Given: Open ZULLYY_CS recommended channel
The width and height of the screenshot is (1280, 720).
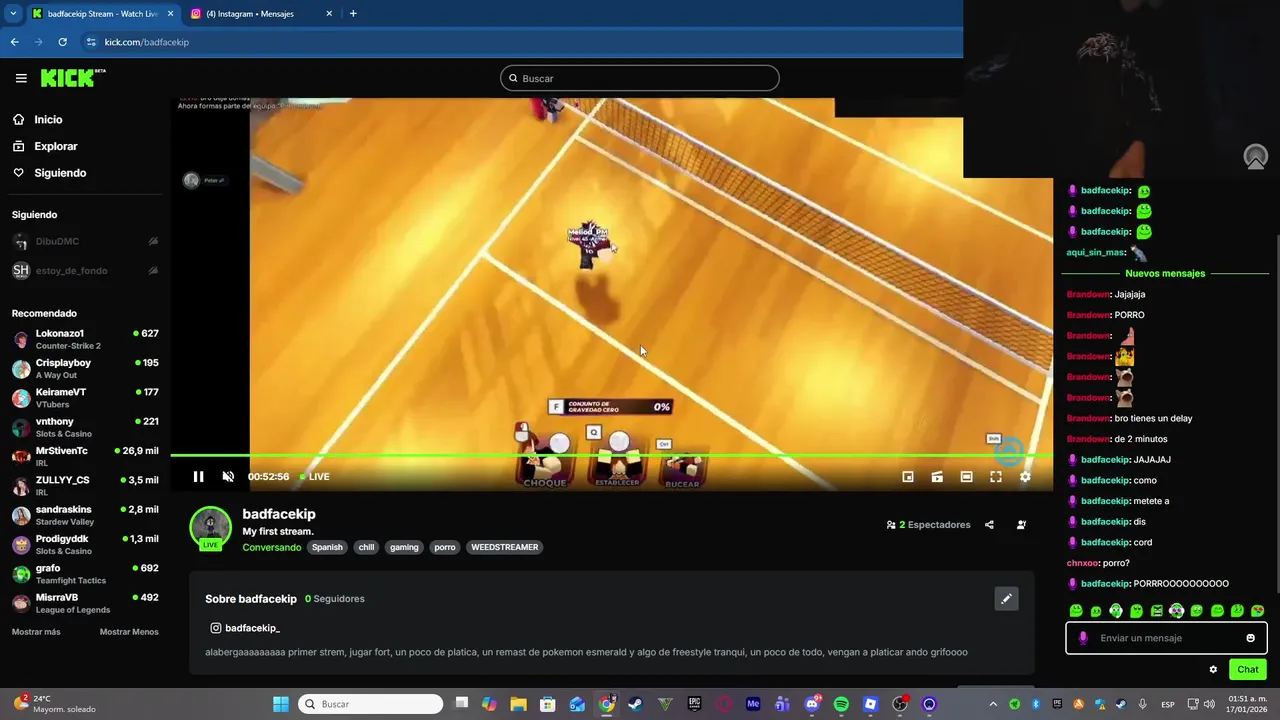Looking at the screenshot, I should pos(85,486).
